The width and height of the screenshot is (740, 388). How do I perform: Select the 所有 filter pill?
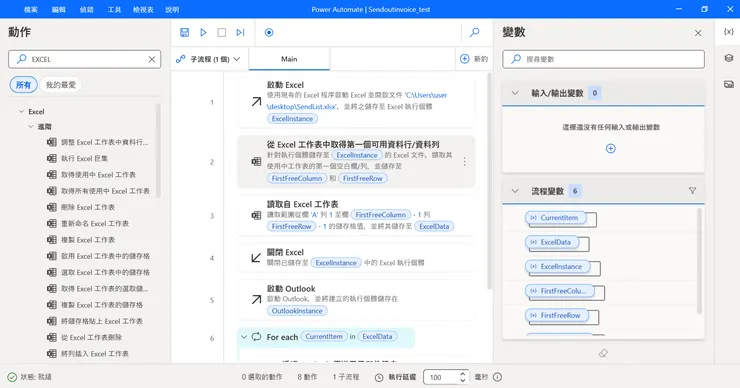click(x=23, y=85)
